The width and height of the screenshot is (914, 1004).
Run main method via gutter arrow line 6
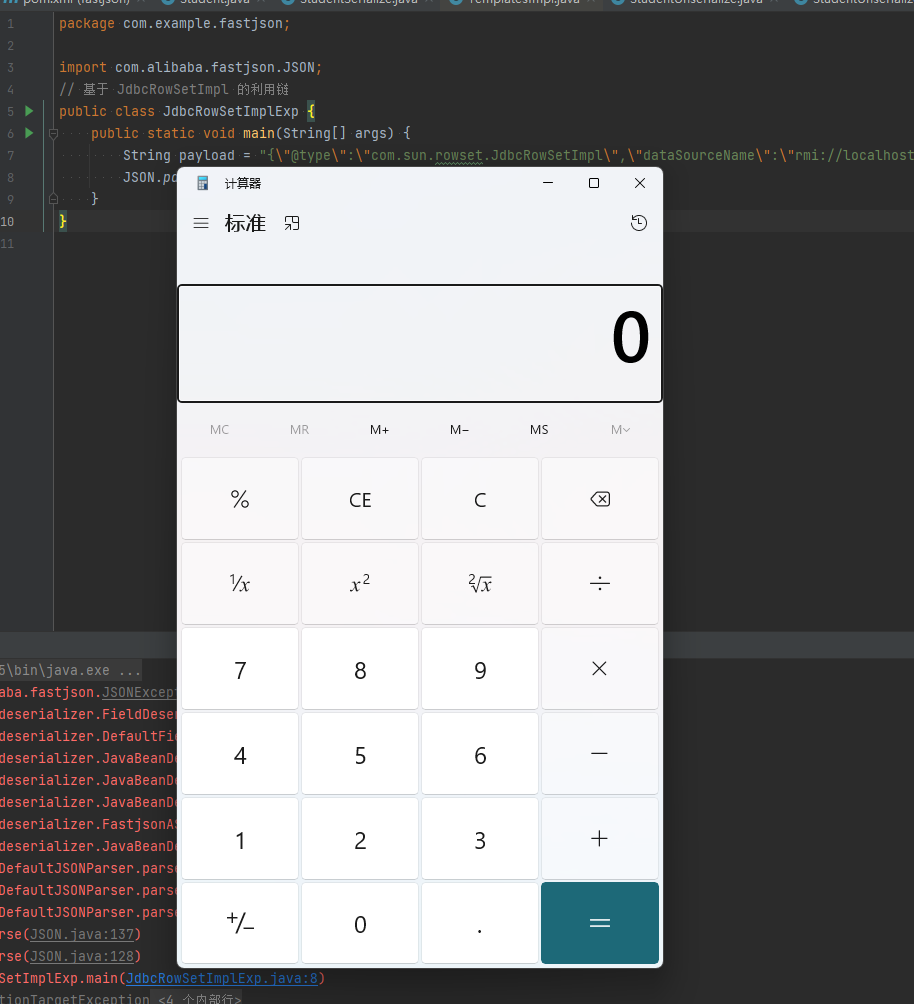pyautogui.click(x=29, y=133)
